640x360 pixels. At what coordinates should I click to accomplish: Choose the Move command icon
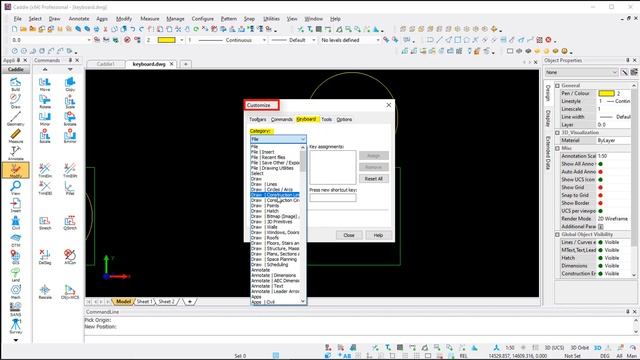click(45, 84)
